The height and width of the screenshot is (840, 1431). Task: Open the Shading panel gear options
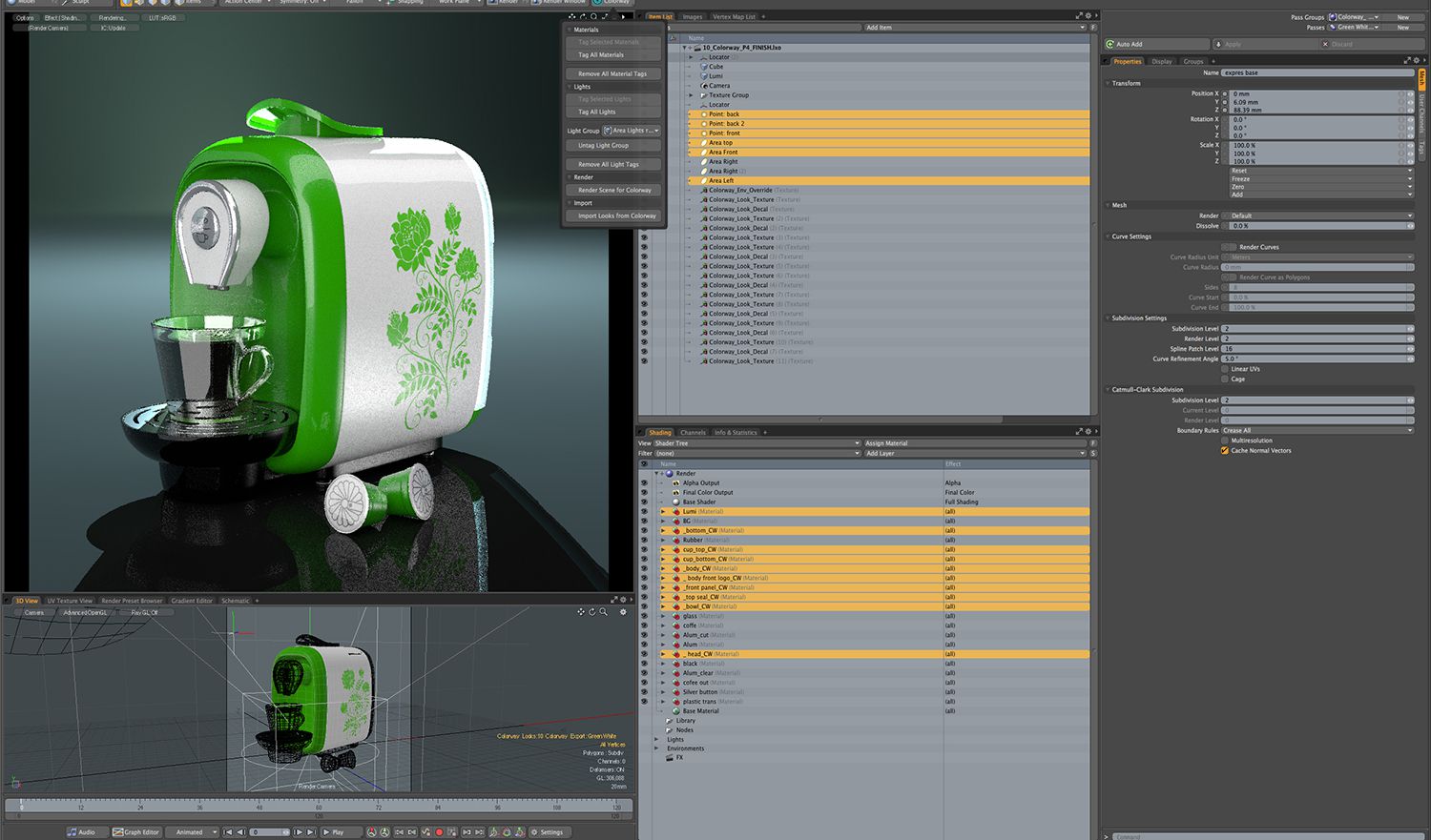pos(1089,432)
